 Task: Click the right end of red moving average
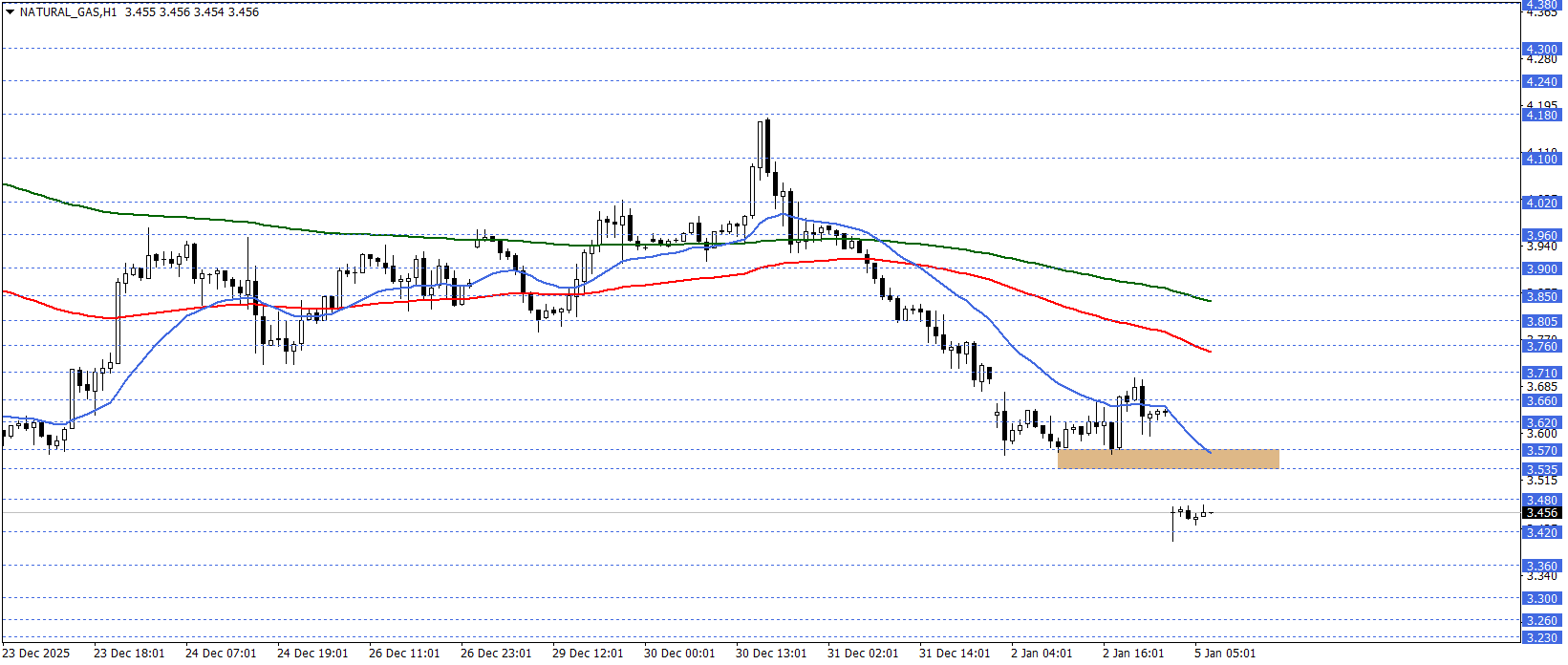click(1209, 351)
